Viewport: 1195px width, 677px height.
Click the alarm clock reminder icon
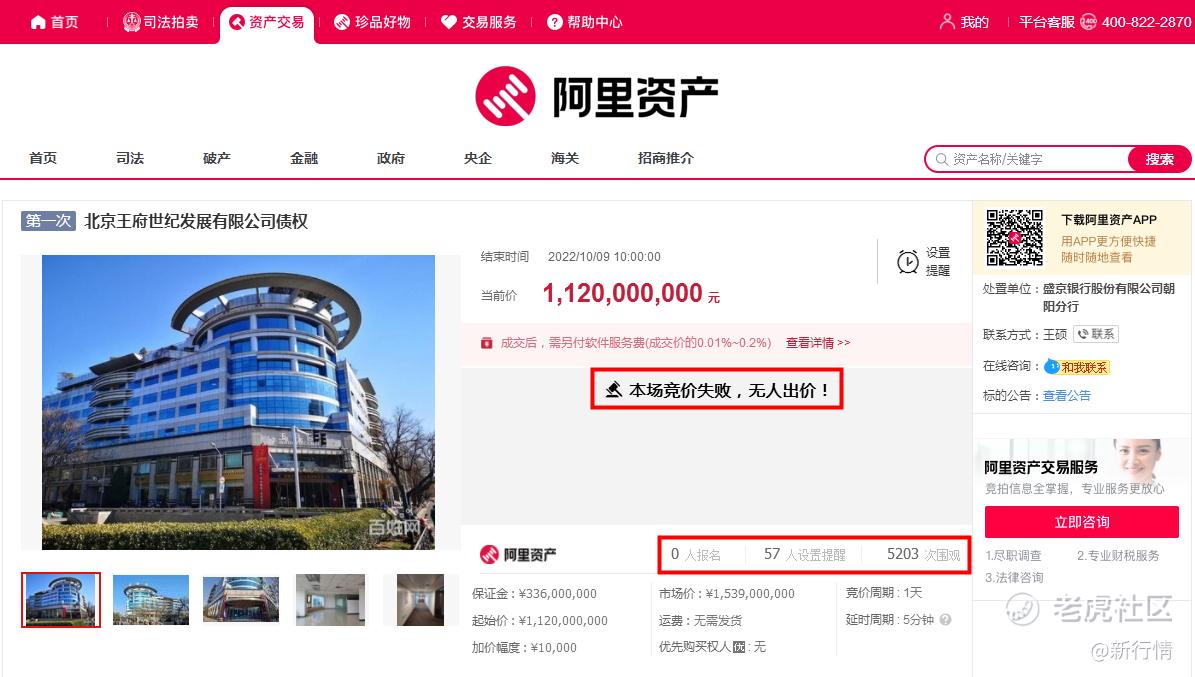(907, 261)
